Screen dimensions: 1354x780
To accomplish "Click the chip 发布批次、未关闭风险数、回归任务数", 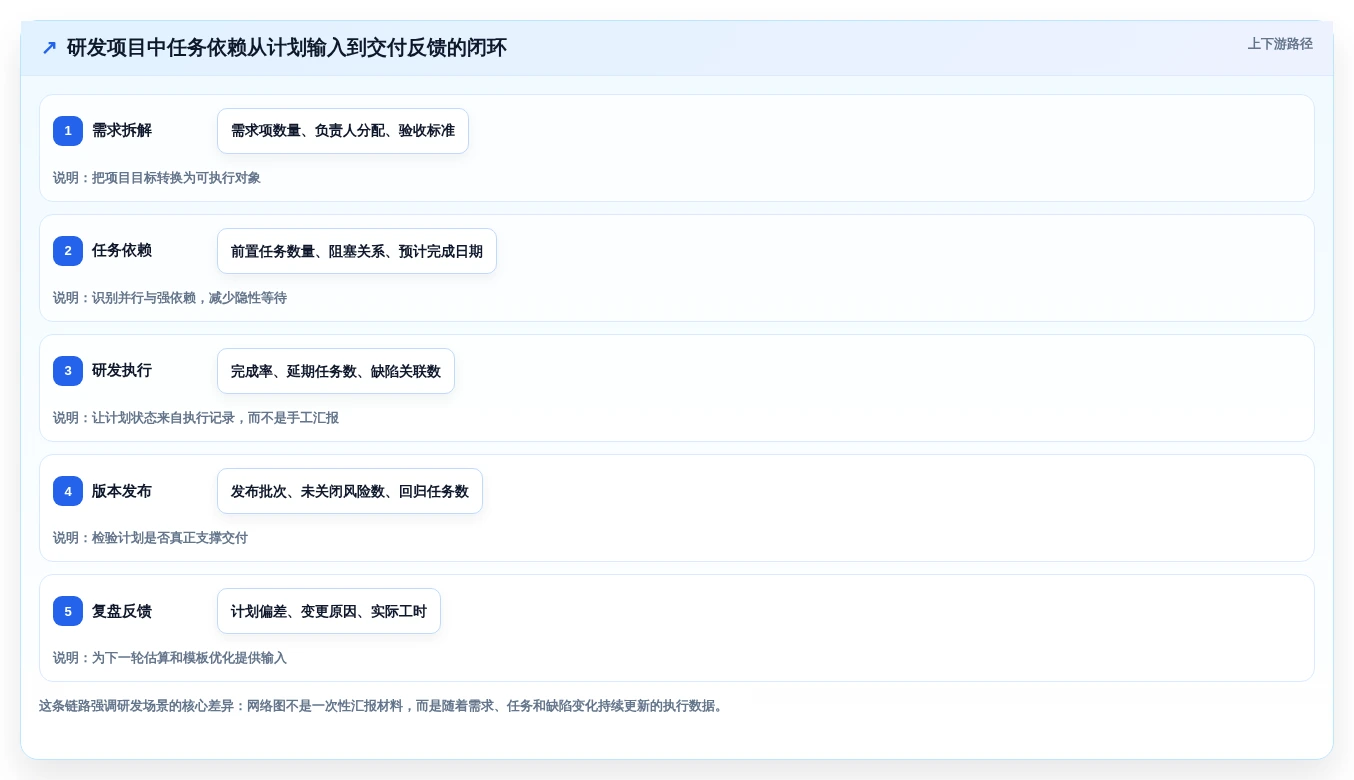I will [350, 491].
